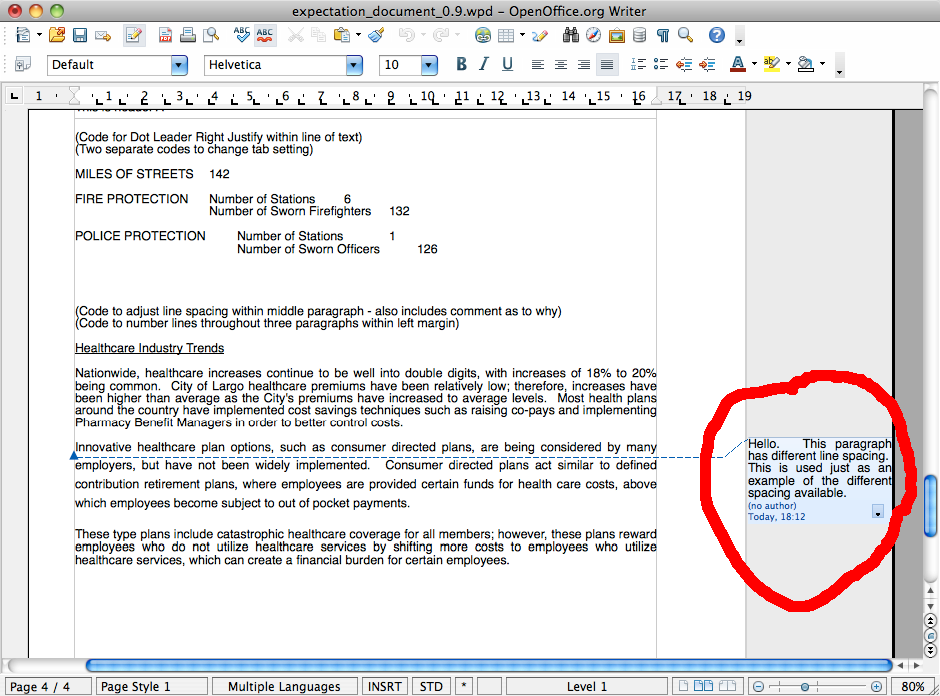Open the Navigator compass icon

click(x=593, y=36)
